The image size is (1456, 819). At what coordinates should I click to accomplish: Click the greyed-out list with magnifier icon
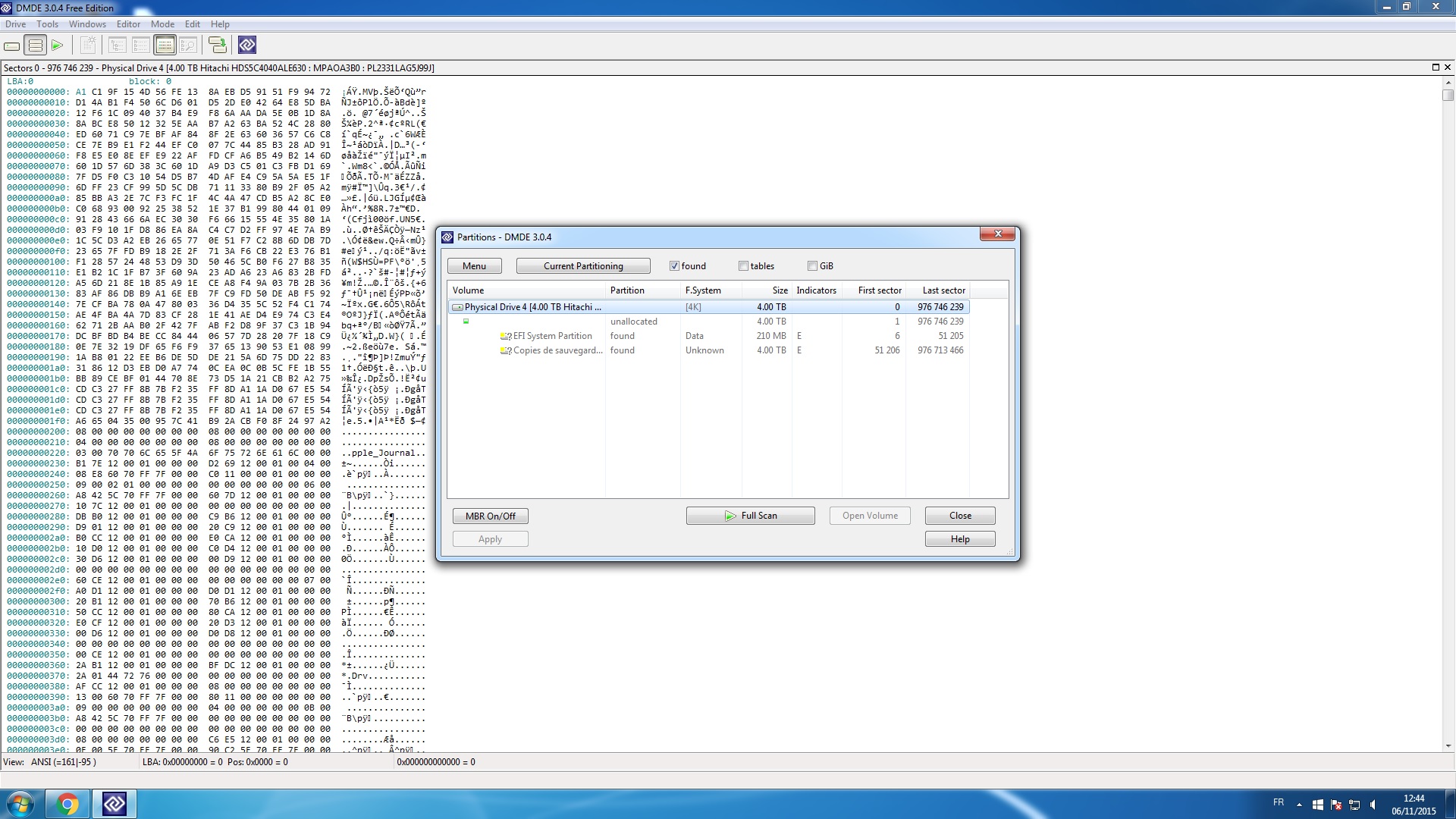tap(188, 45)
